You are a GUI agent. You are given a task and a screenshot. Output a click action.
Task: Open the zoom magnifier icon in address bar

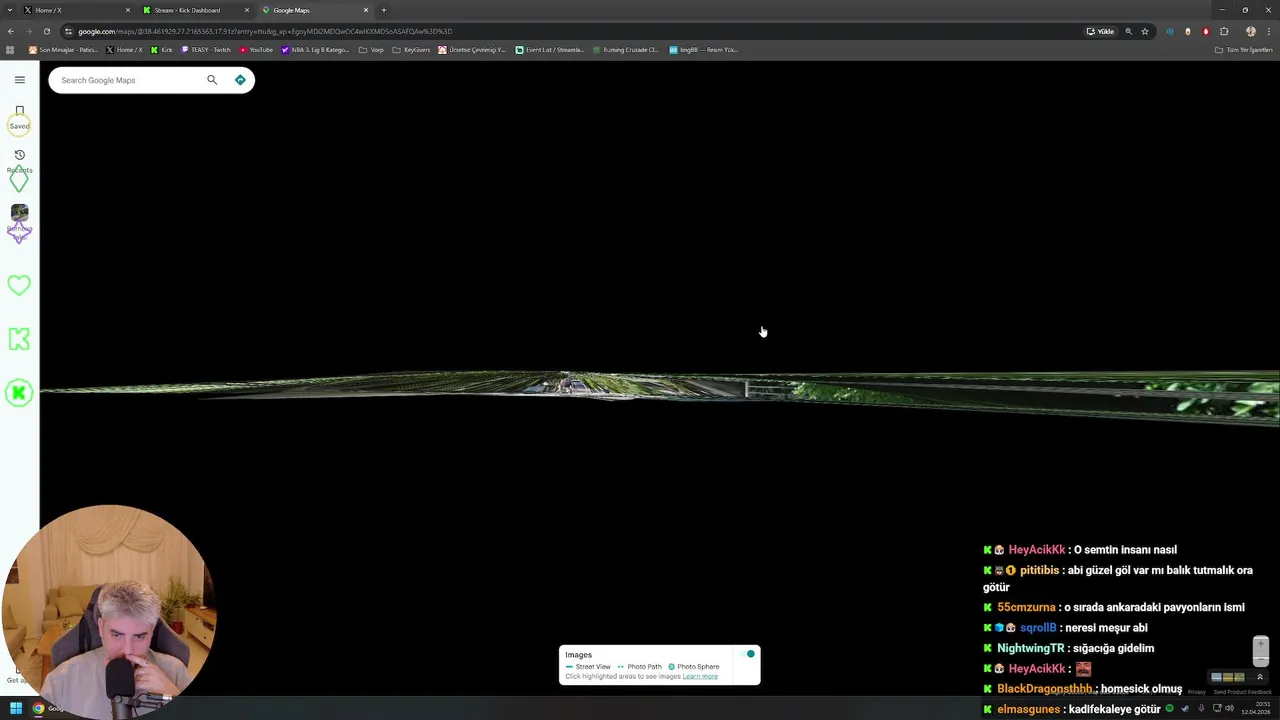(x=1129, y=31)
